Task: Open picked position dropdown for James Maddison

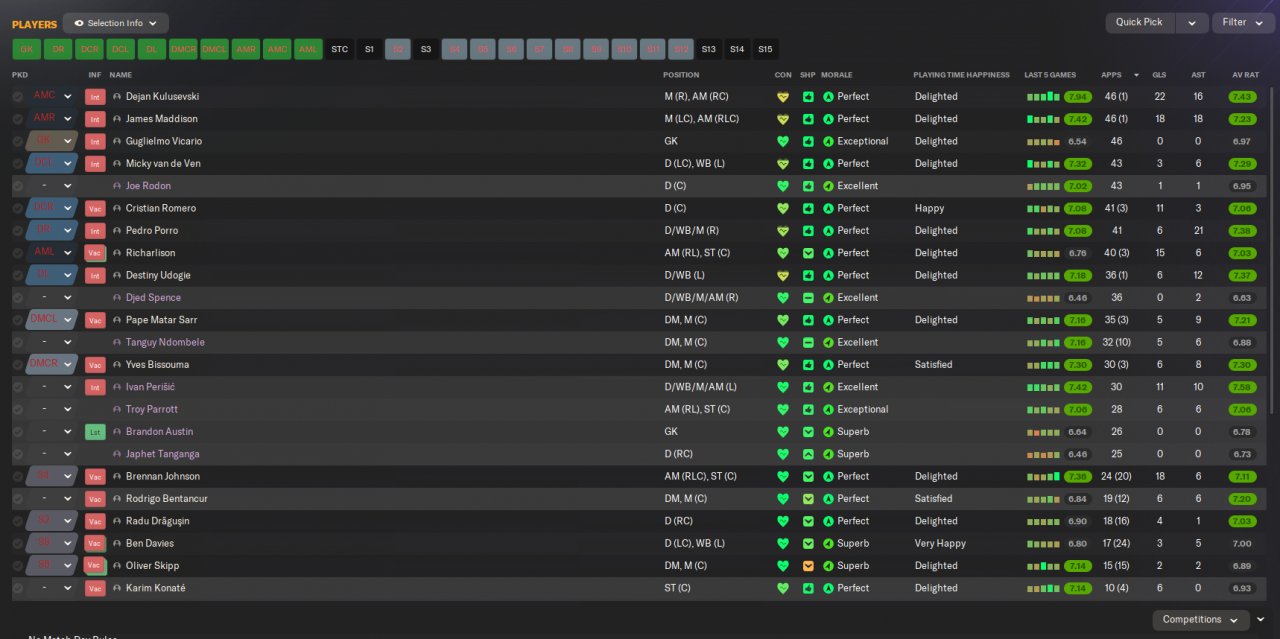Action: pyautogui.click(x=68, y=119)
